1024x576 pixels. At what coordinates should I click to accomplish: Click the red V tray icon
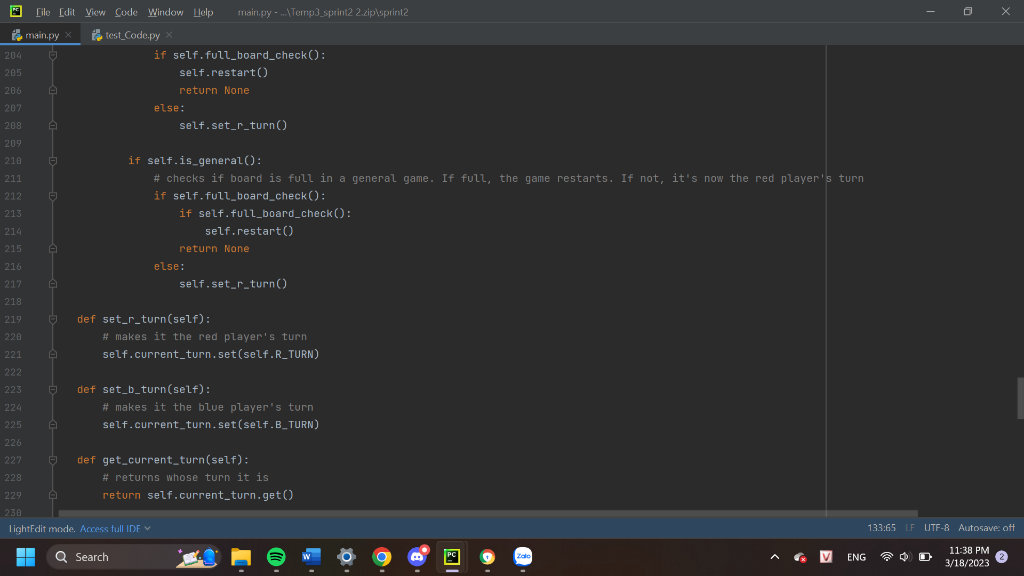826,556
